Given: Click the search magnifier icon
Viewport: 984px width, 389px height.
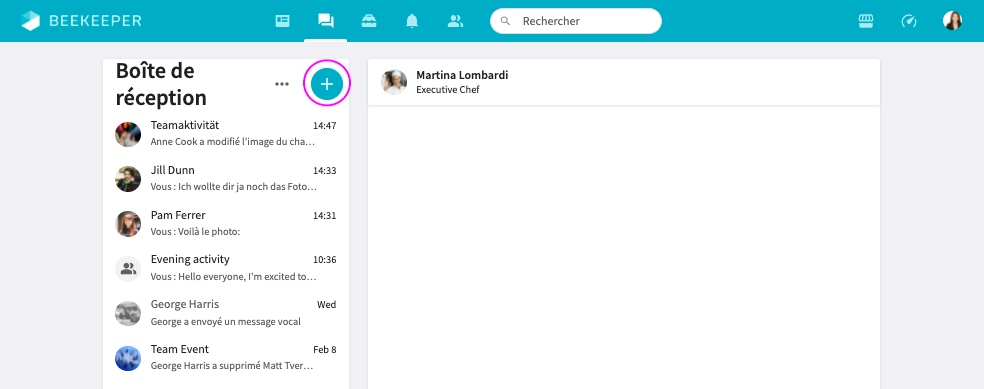Looking at the screenshot, I should tap(505, 21).
